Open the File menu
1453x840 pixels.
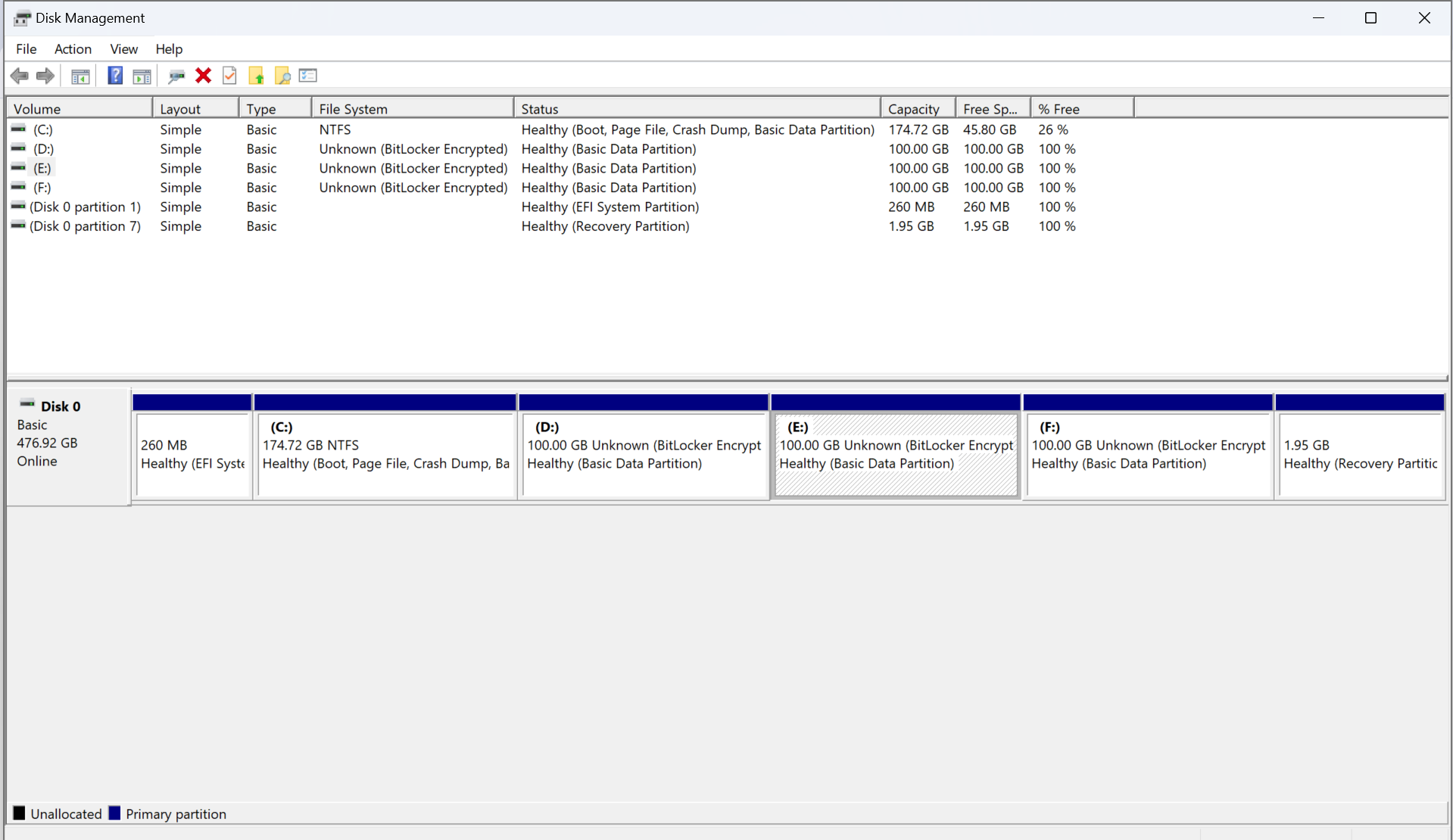click(26, 49)
